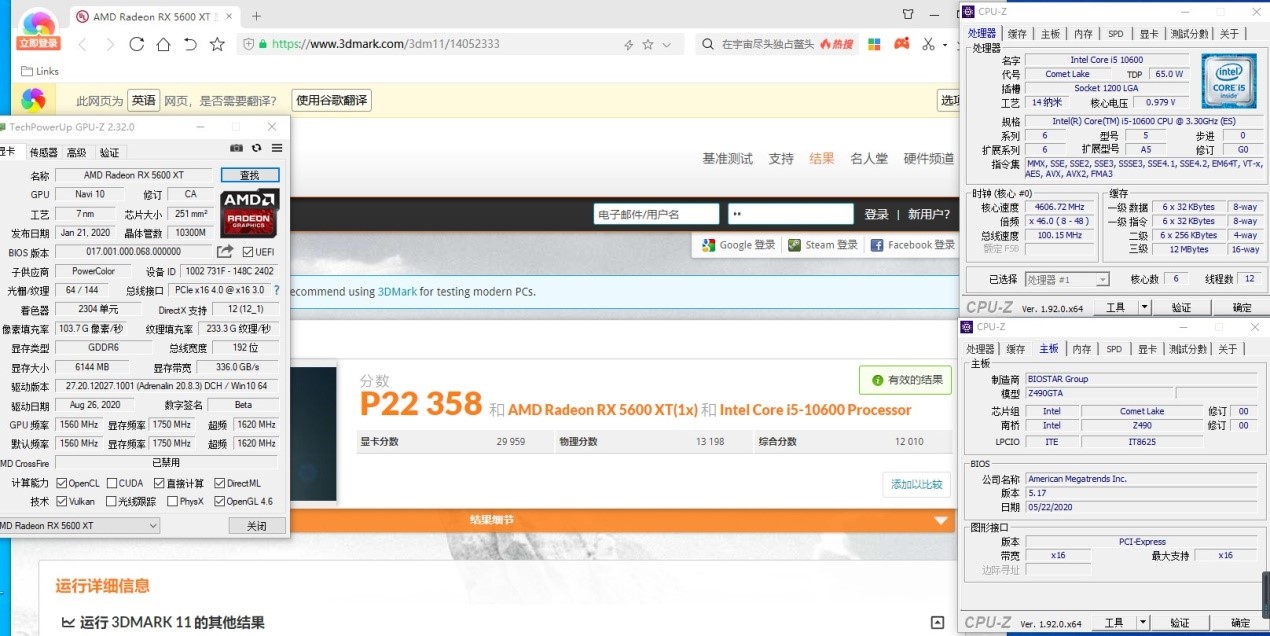Image resolution: width=1270 pixels, height=636 pixels.
Task: Collapse the 运行 3DMARK 11的其他结果 section
Action: tap(937, 622)
